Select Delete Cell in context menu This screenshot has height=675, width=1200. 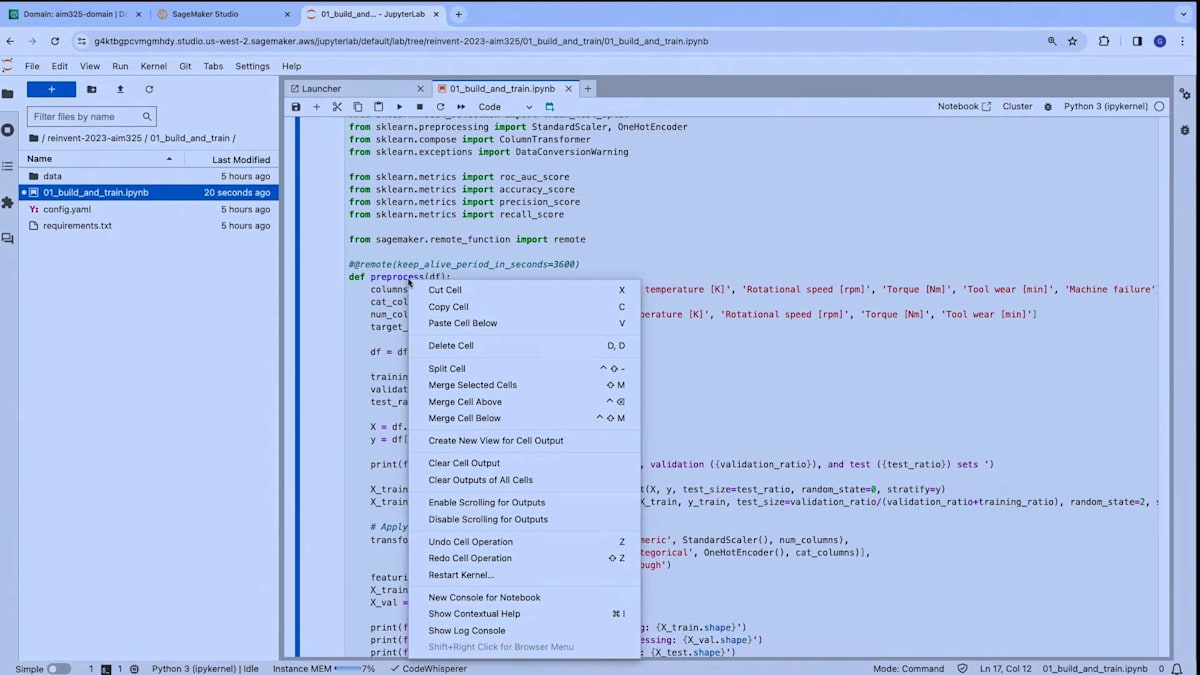pos(525,346)
